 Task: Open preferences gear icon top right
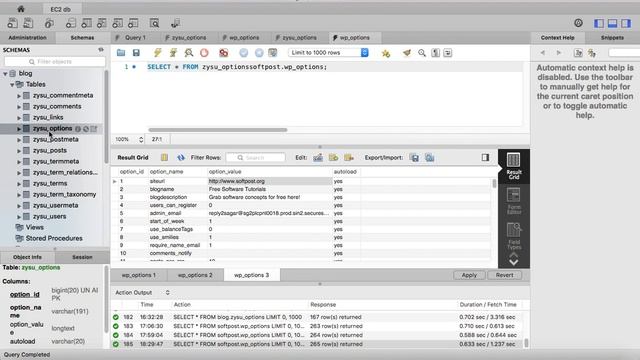578,23
